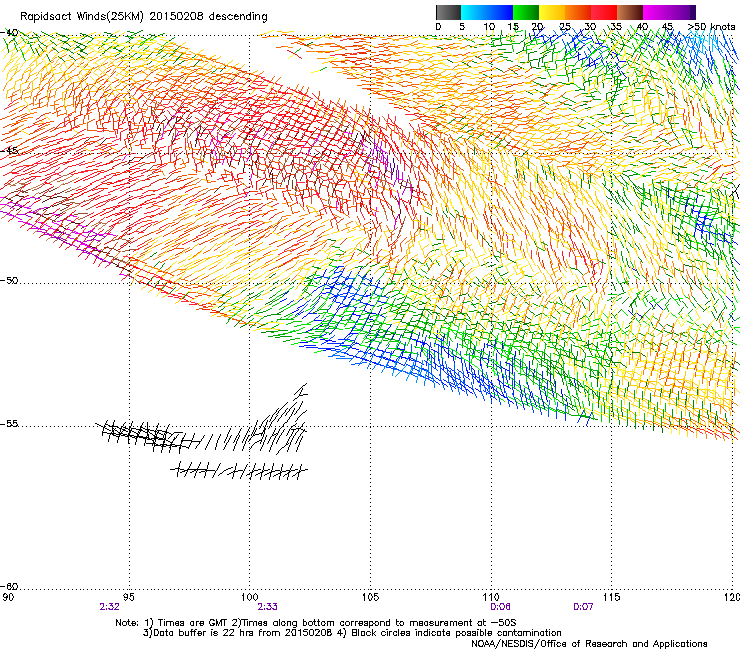Click the yellow 20-25 knots legend segment
Viewport: 740px width, 650px height.
(552, 12)
